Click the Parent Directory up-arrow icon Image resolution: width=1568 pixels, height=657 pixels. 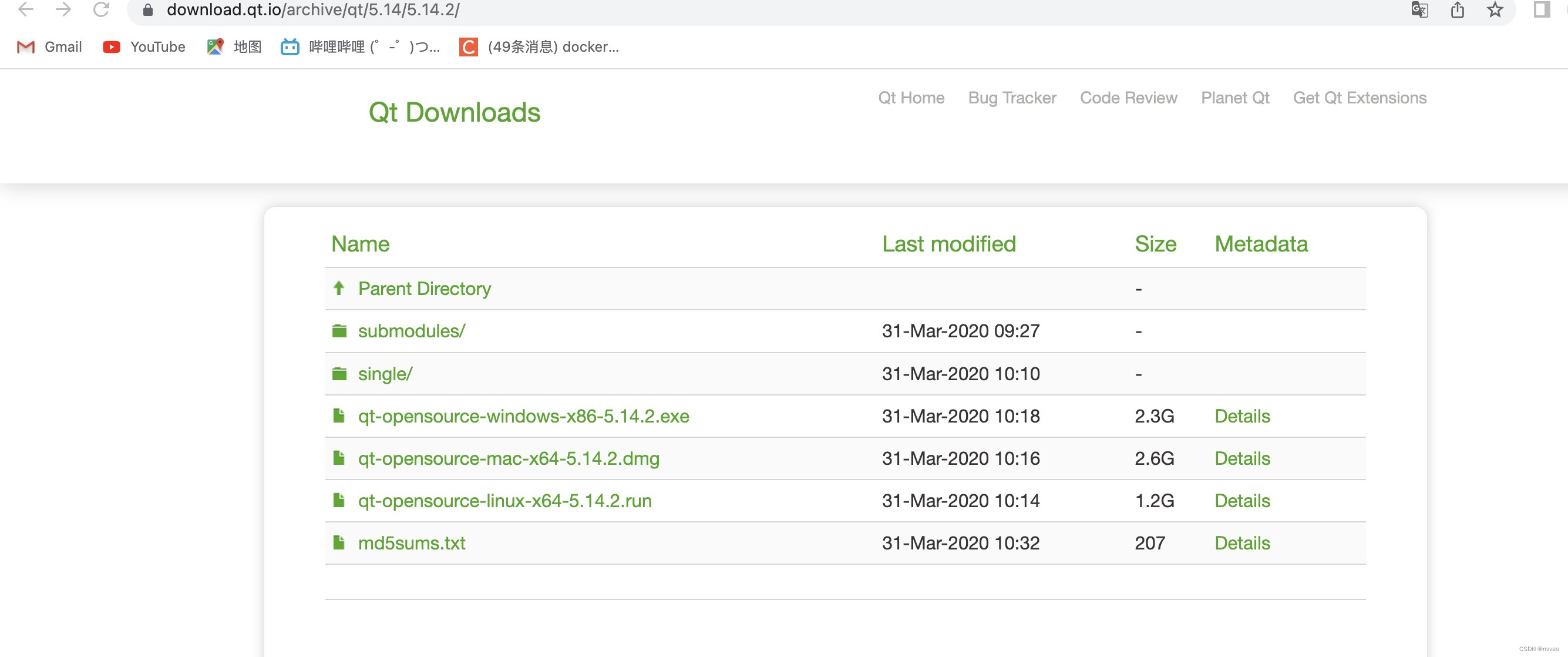[339, 288]
